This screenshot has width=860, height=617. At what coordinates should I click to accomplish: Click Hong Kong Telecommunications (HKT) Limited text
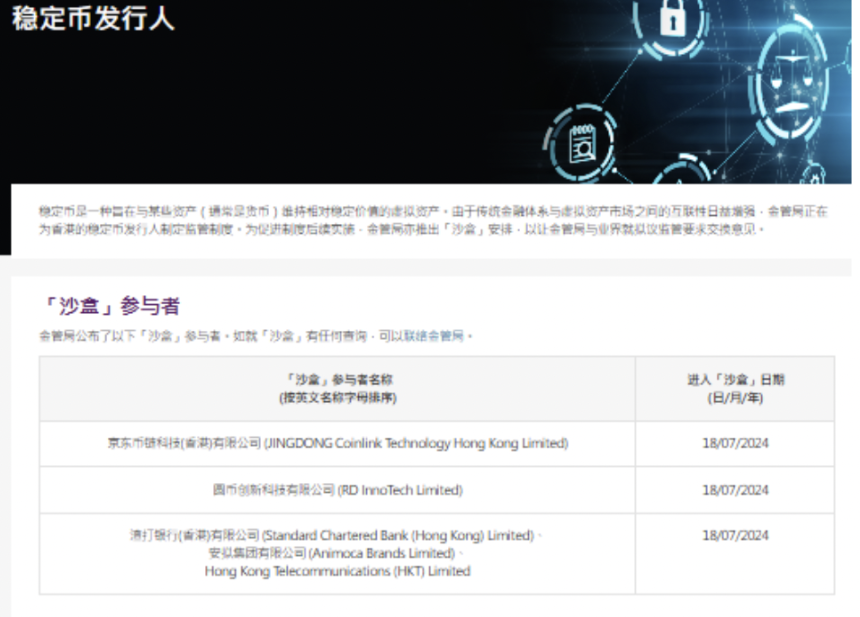[x=337, y=571]
